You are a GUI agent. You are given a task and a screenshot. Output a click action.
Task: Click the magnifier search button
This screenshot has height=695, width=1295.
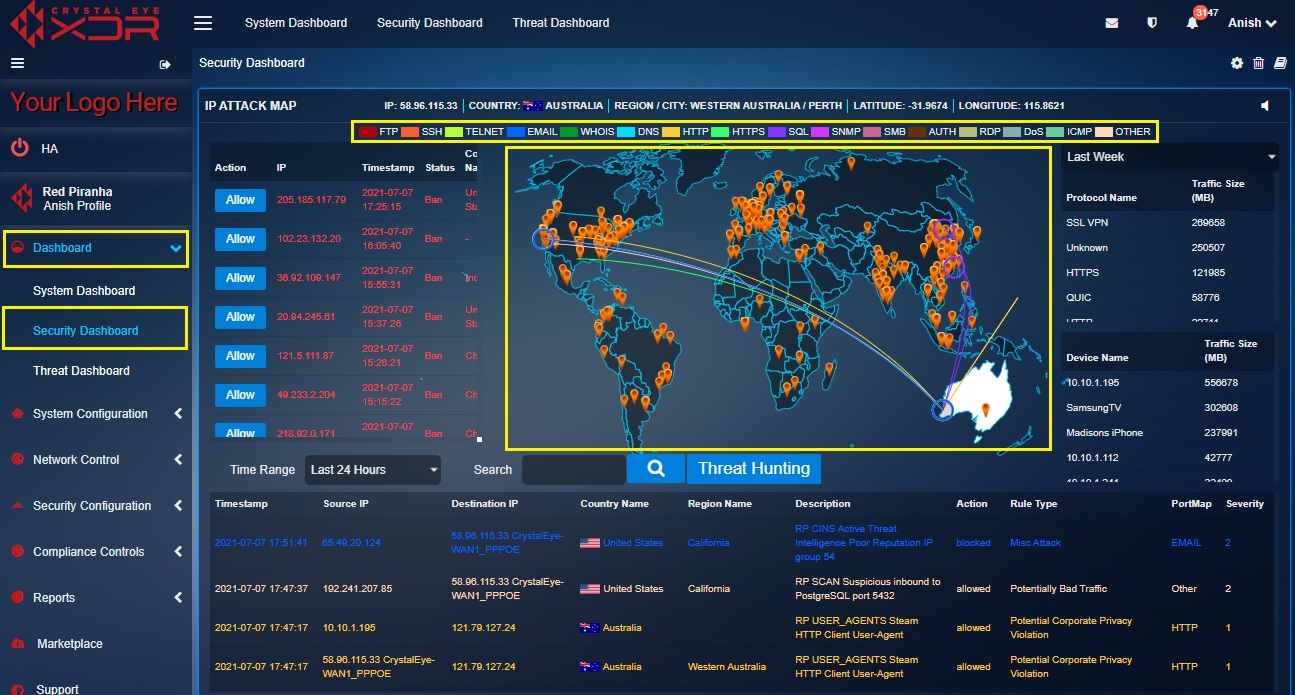coord(656,469)
